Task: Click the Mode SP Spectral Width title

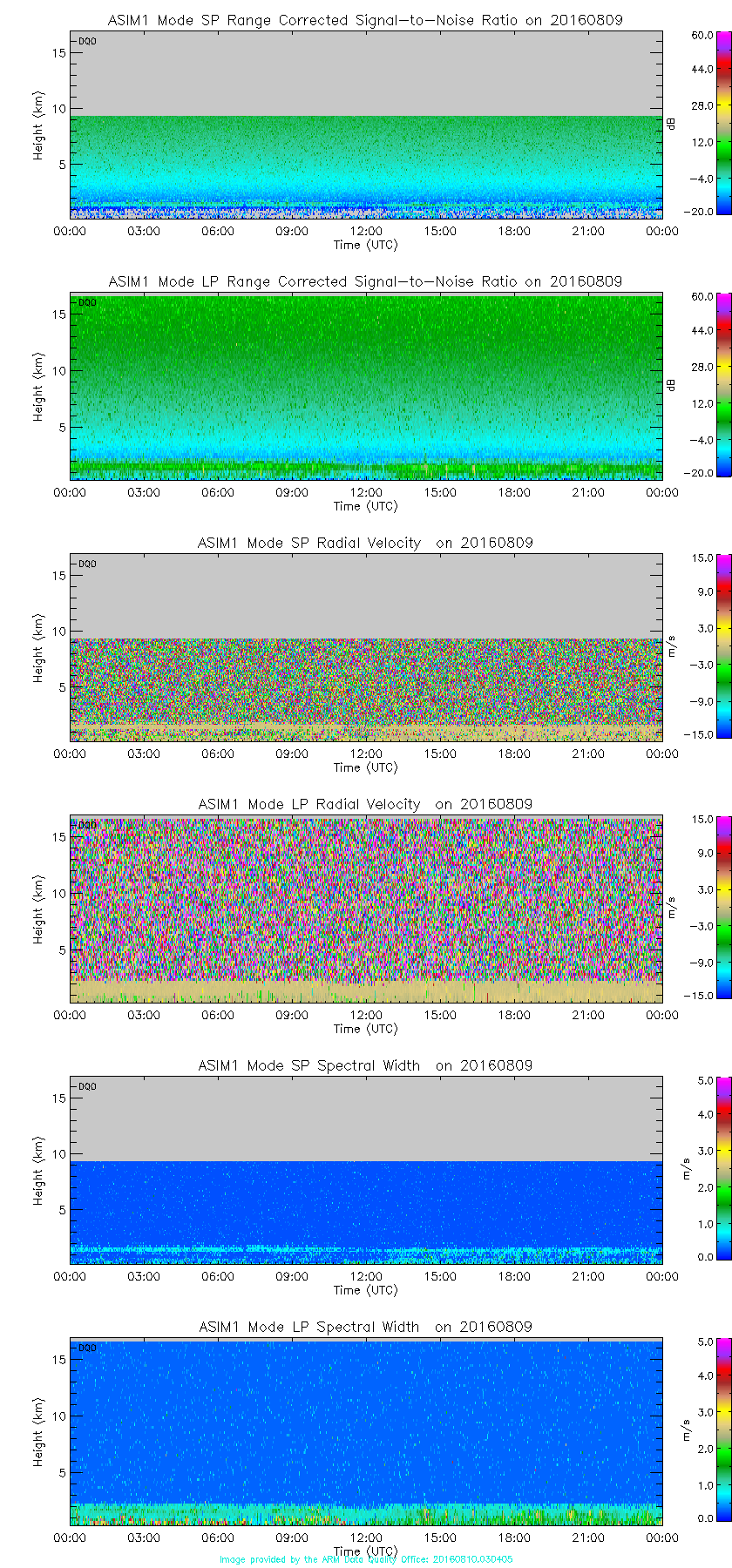Action: click(x=365, y=1065)
